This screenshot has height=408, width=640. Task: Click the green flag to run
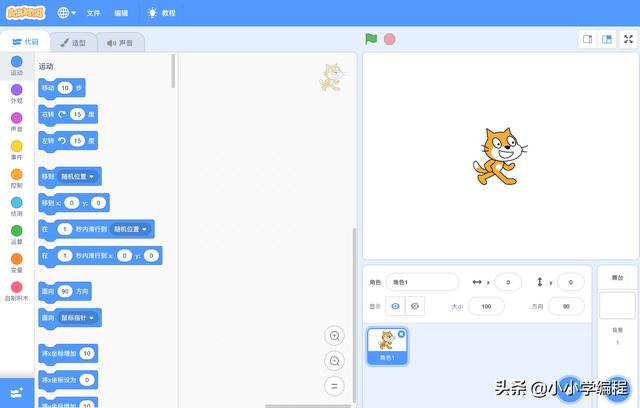[x=371, y=39]
